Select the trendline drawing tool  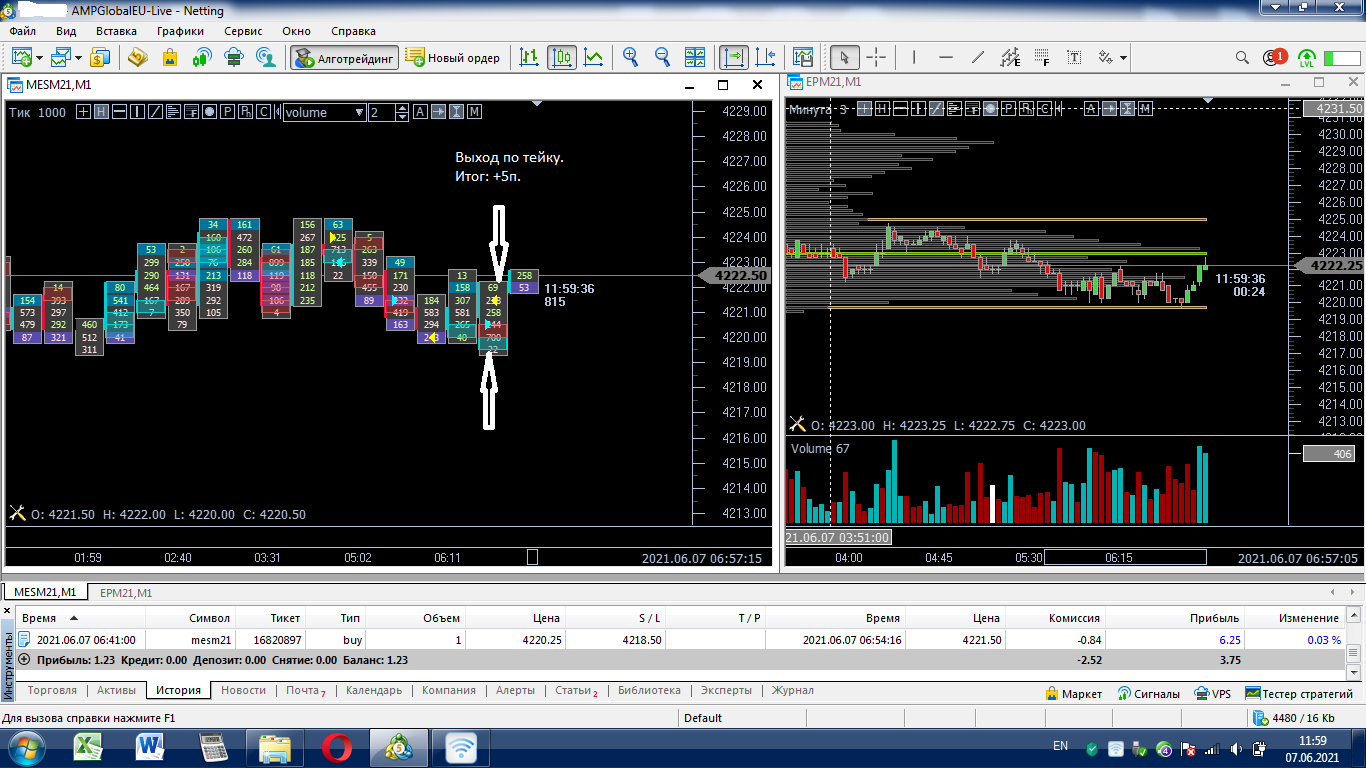[978, 57]
